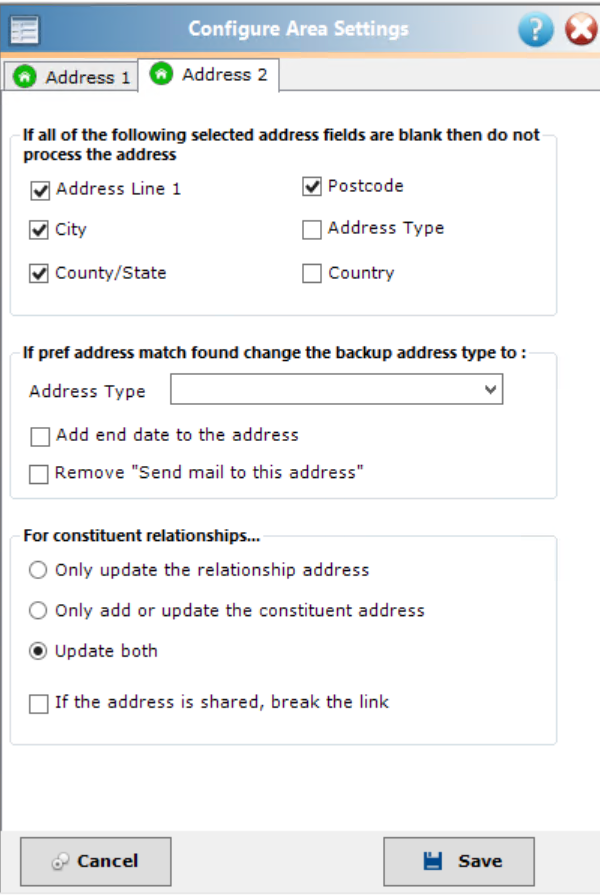Select Only update the relationship address
Screen dimensions: 600x895
coord(38,570)
